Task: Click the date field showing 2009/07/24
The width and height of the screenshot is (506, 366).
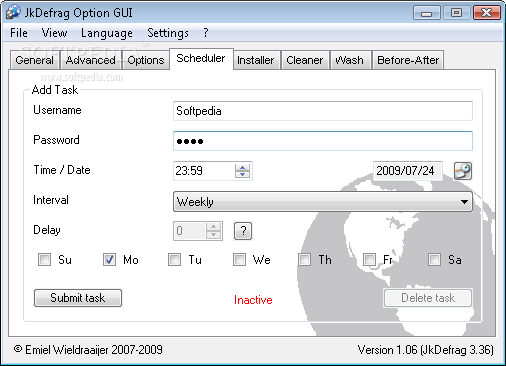Action: tap(408, 171)
